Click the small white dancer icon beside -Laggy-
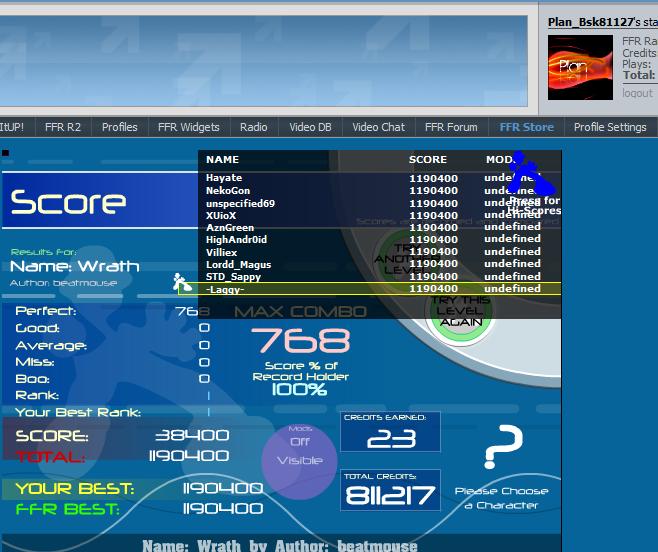The image size is (658, 552). 182,283
